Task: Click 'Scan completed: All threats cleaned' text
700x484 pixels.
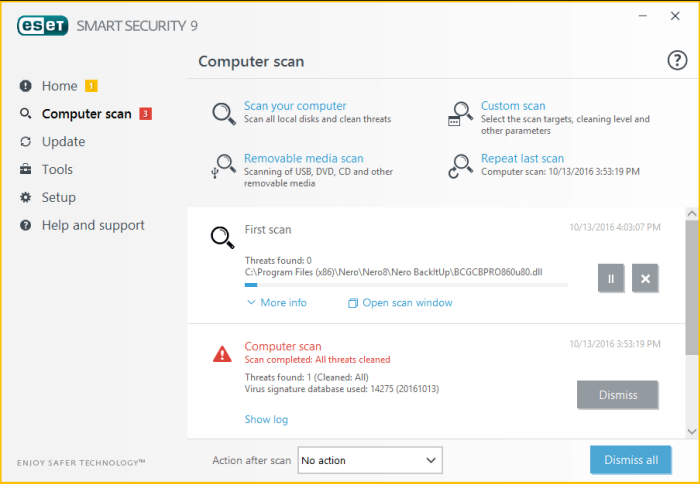Action: (317, 359)
